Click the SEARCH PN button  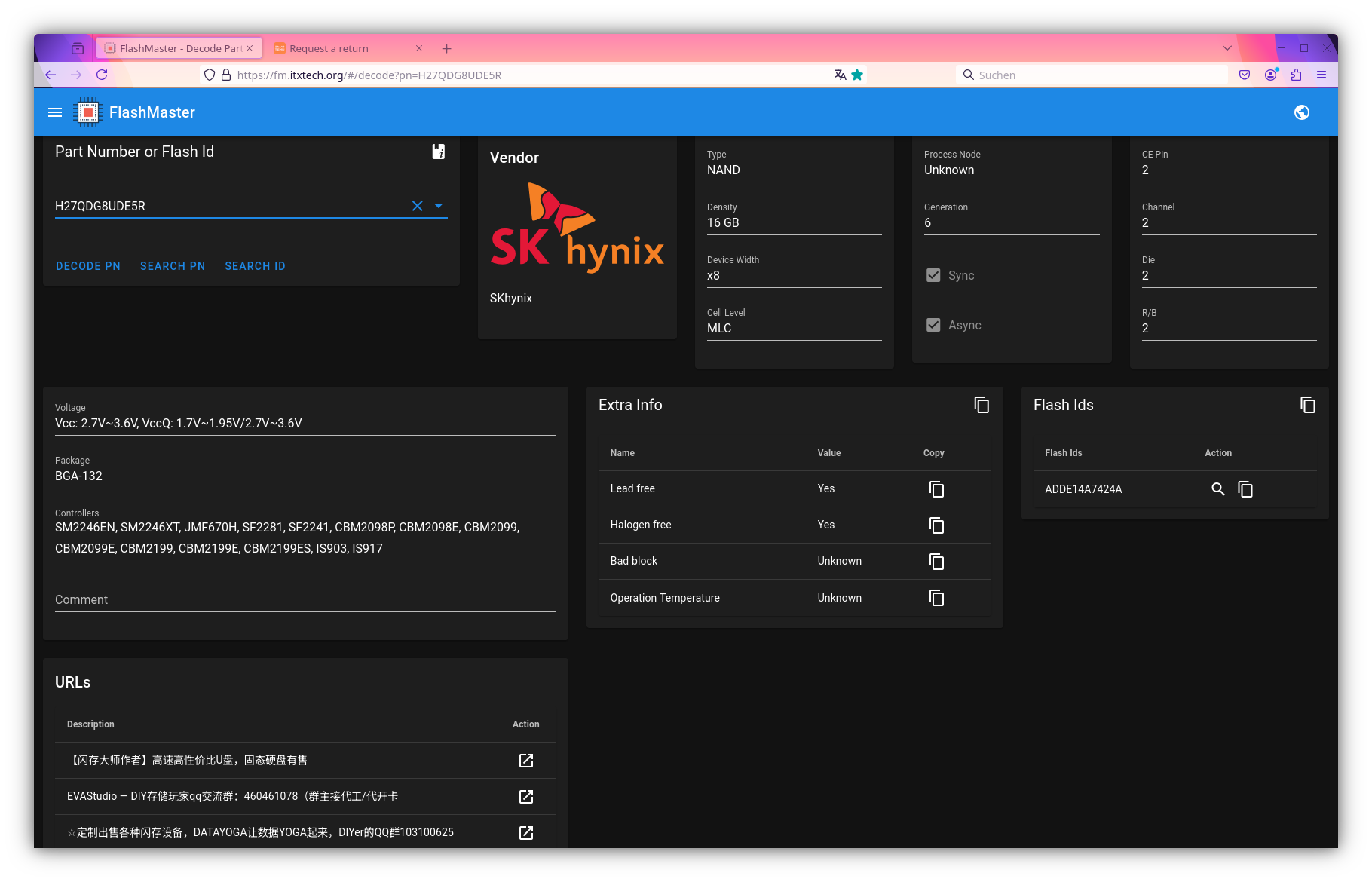[173, 266]
